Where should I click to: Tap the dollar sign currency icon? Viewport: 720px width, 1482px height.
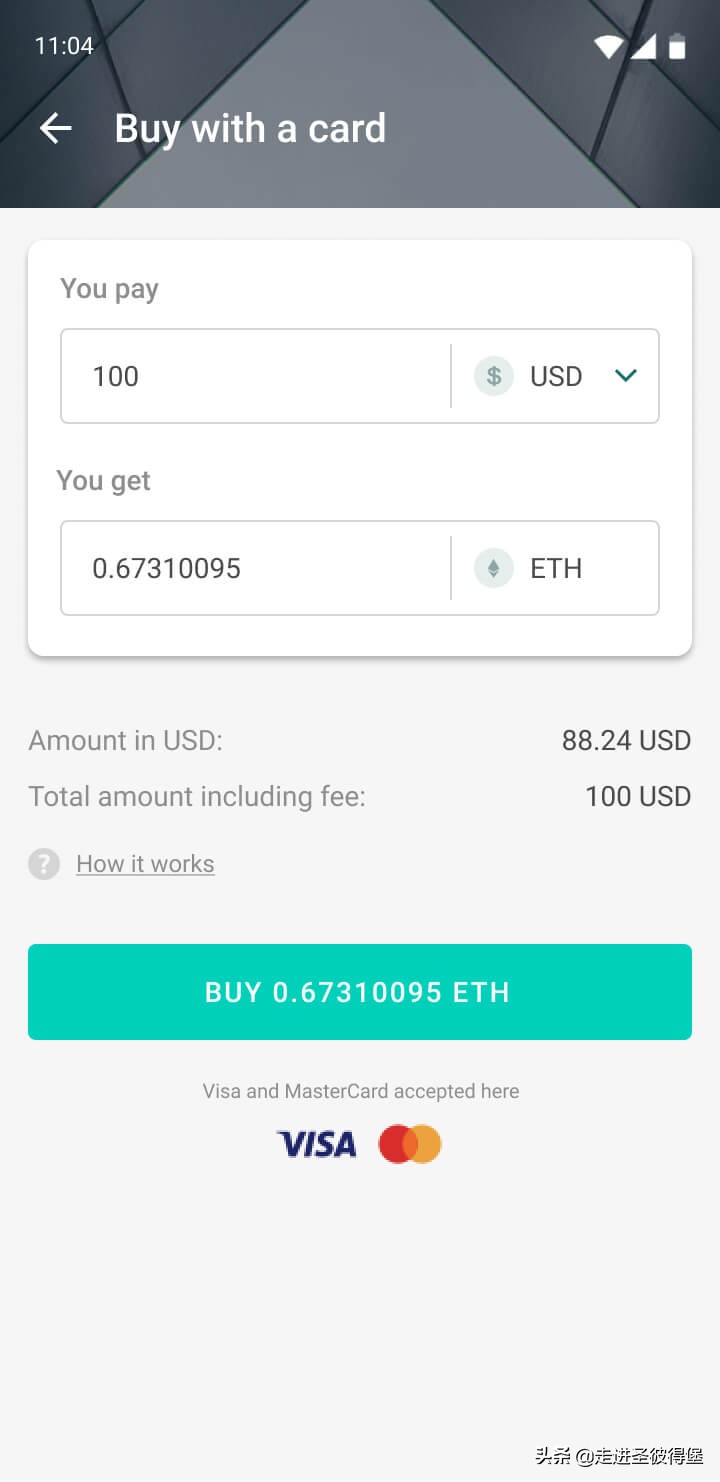(493, 376)
